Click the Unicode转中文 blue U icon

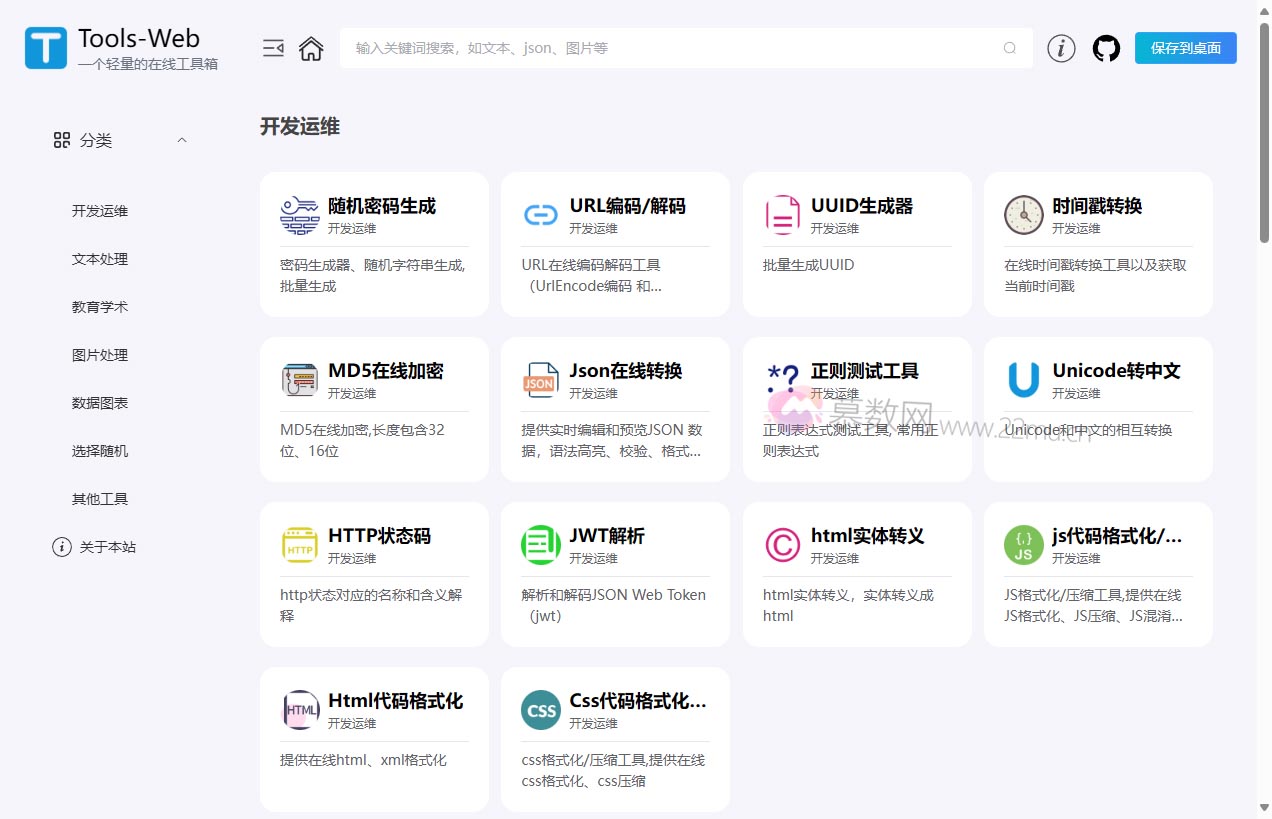point(1023,380)
